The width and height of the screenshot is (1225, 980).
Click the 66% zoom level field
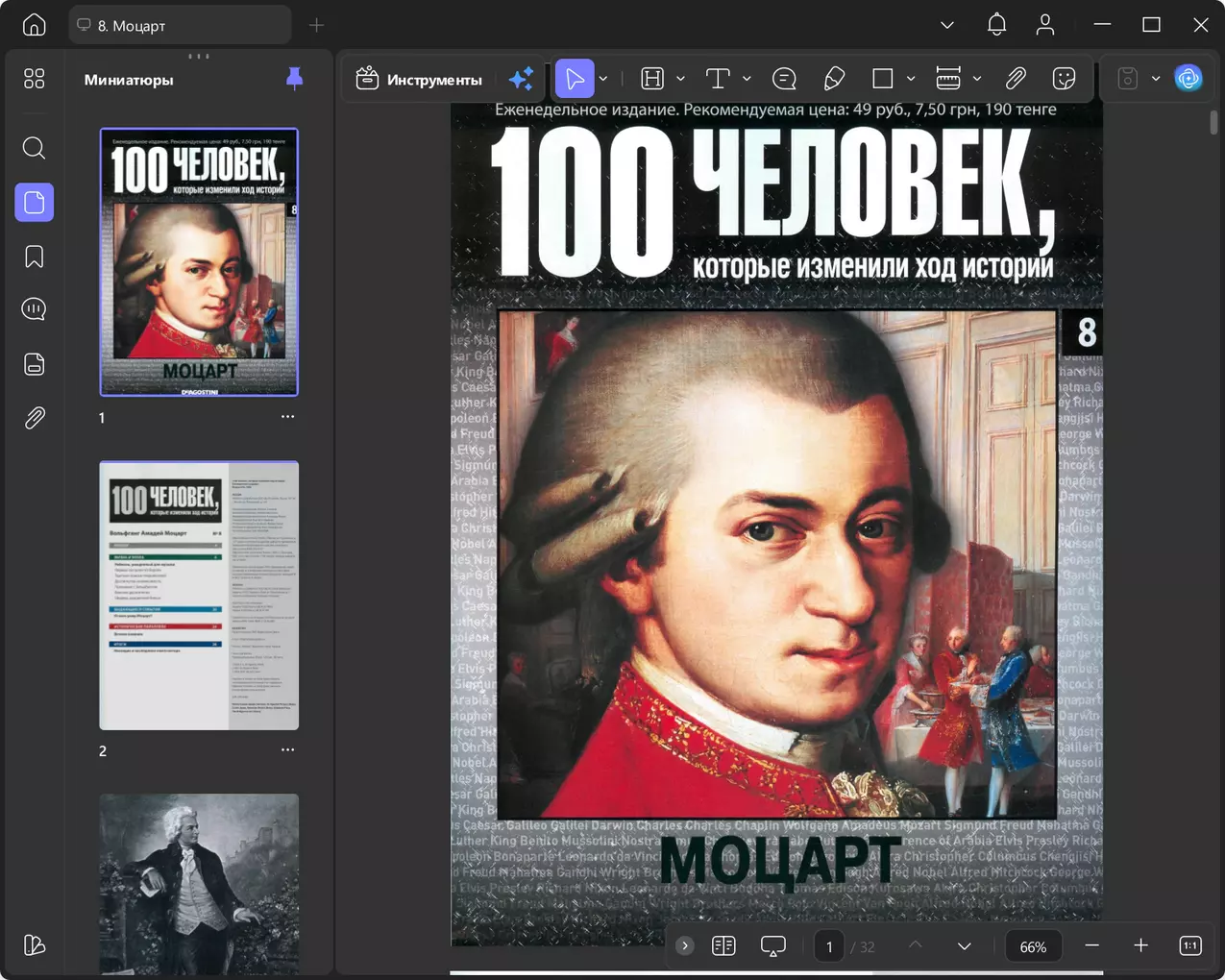pyautogui.click(x=1033, y=947)
